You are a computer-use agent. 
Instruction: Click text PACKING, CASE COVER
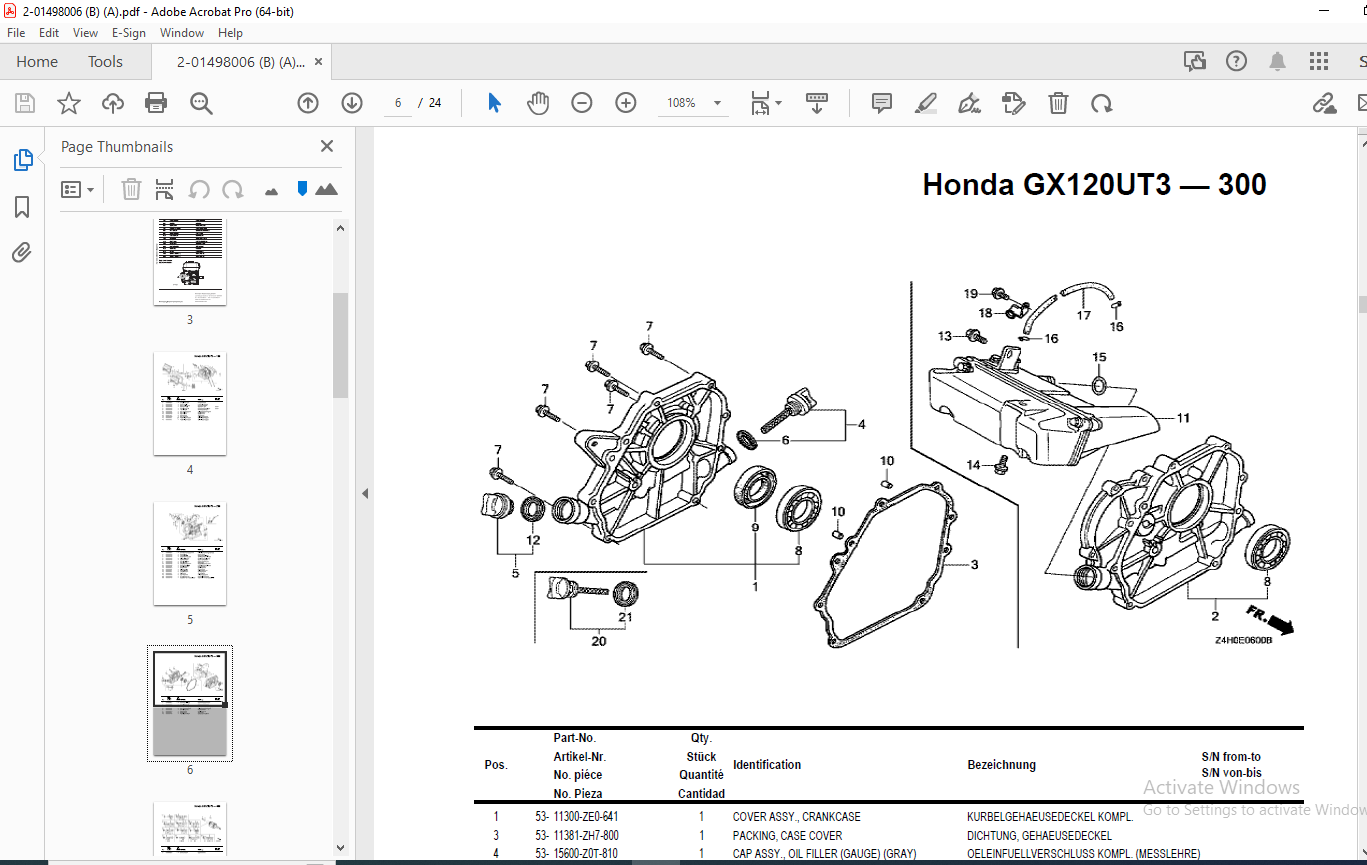(x=787, y=835)
